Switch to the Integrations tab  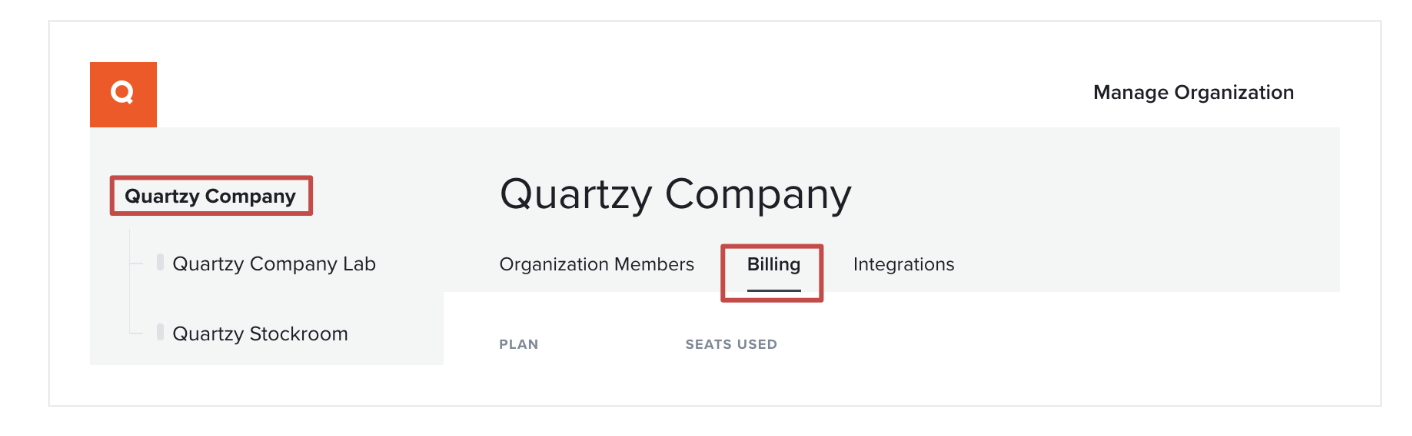(x=903, y=265)
